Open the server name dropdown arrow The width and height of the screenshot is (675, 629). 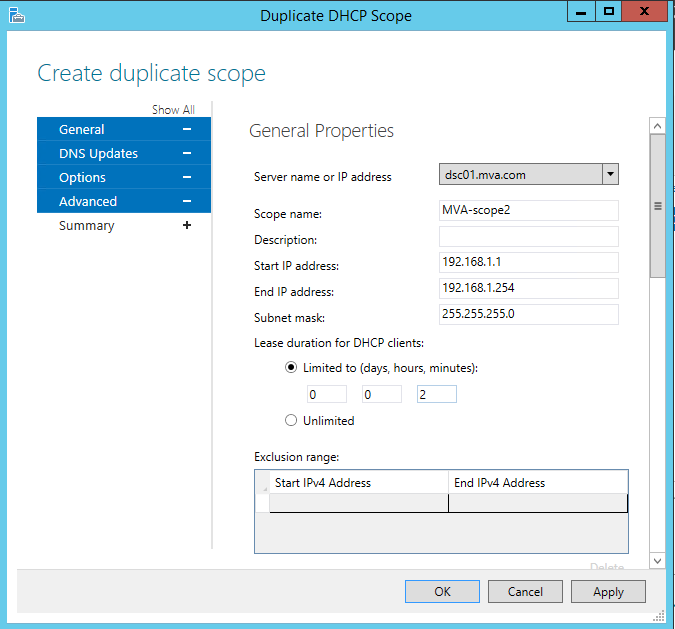(610, 174)
